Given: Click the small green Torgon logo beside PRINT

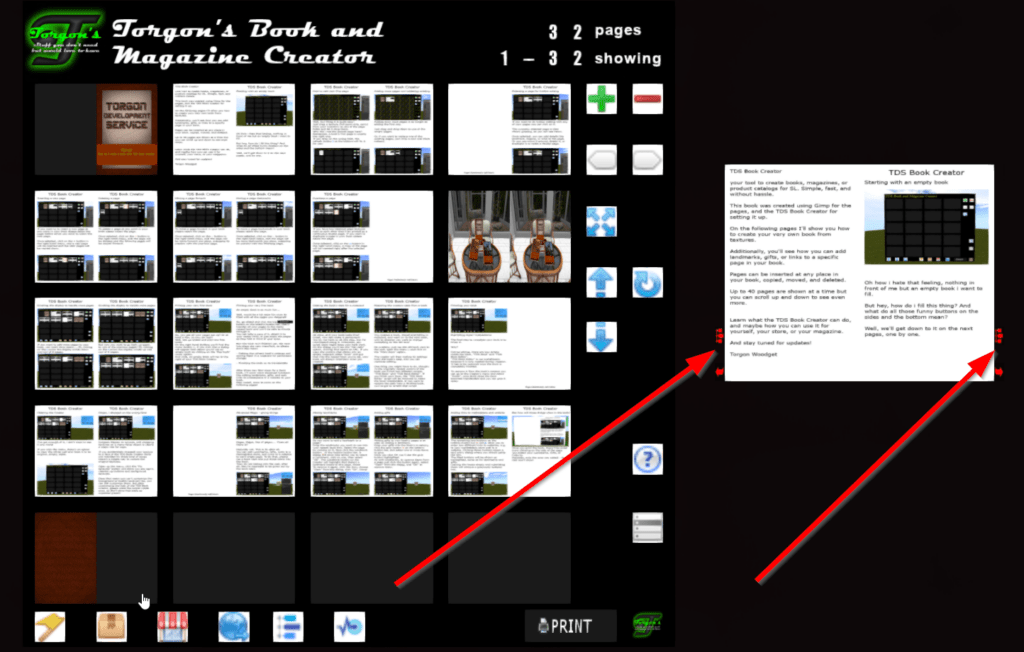Looking at the screenshot, I should 647,626.
